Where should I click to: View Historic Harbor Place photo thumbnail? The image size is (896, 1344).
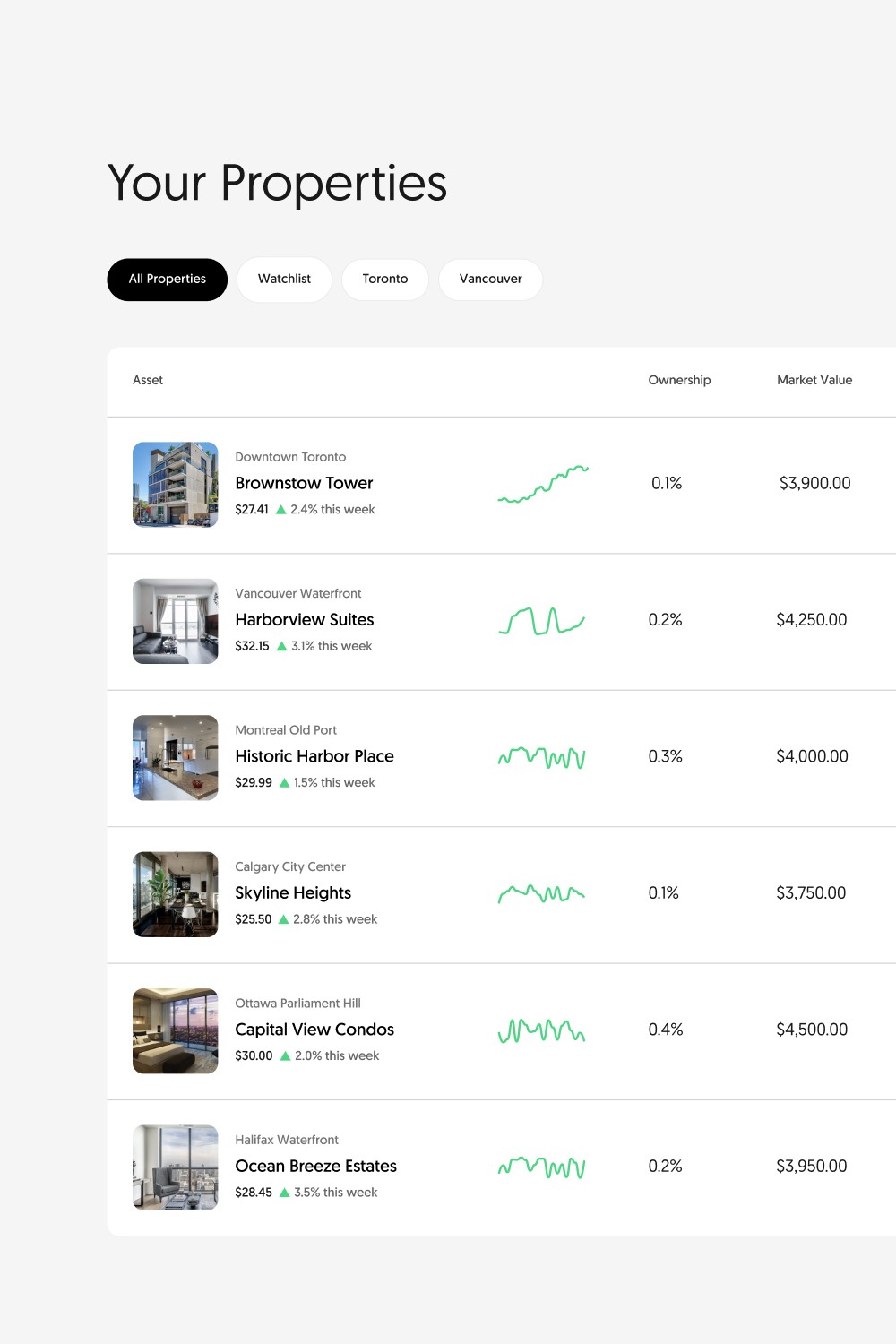tap(176, 758)
